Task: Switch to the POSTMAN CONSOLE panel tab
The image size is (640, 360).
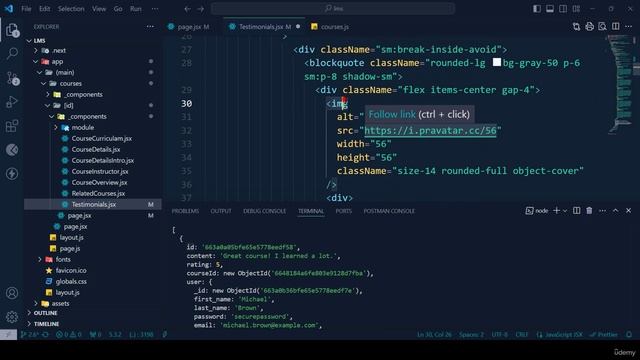Action: 389,211
